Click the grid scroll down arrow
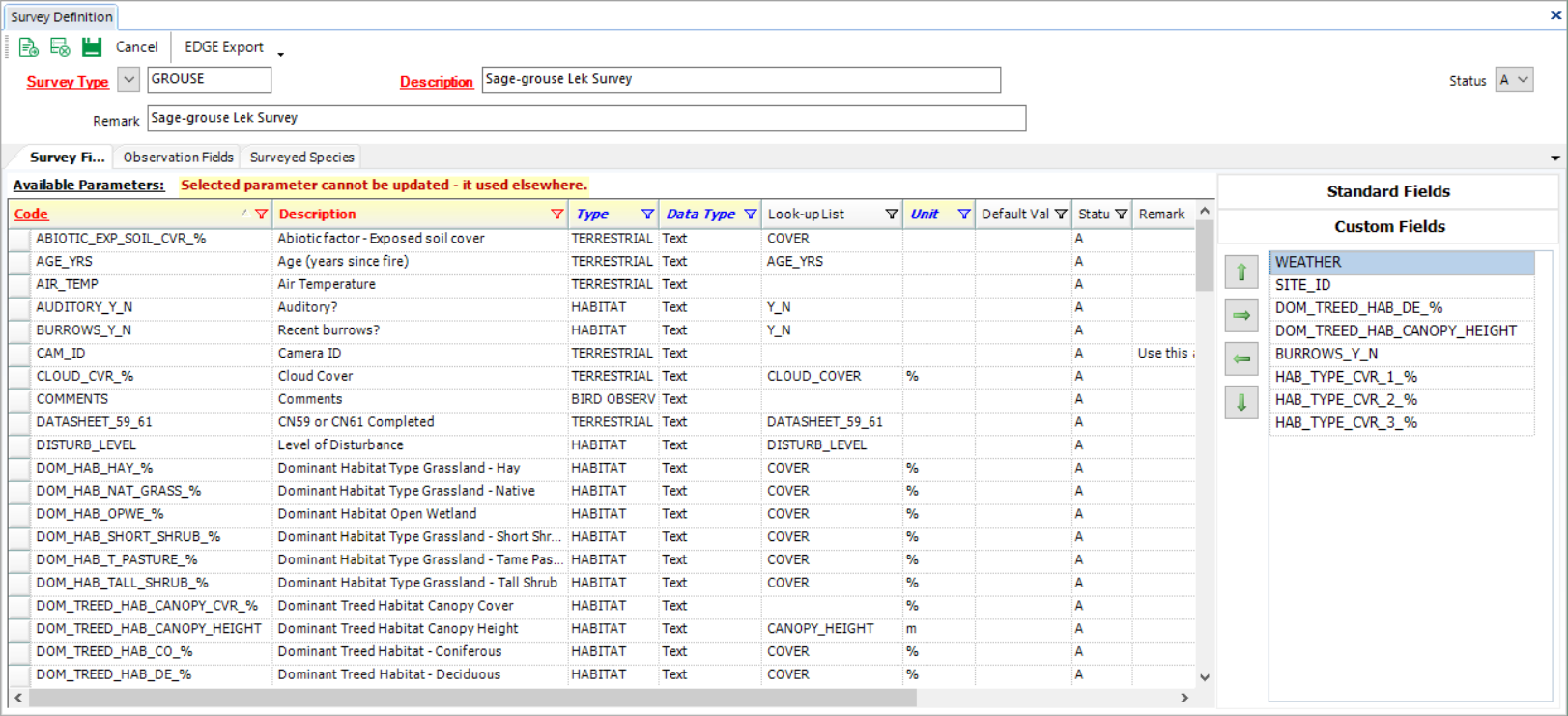The height and width of the screenshot is (716, 1568). pos(1204,677)
